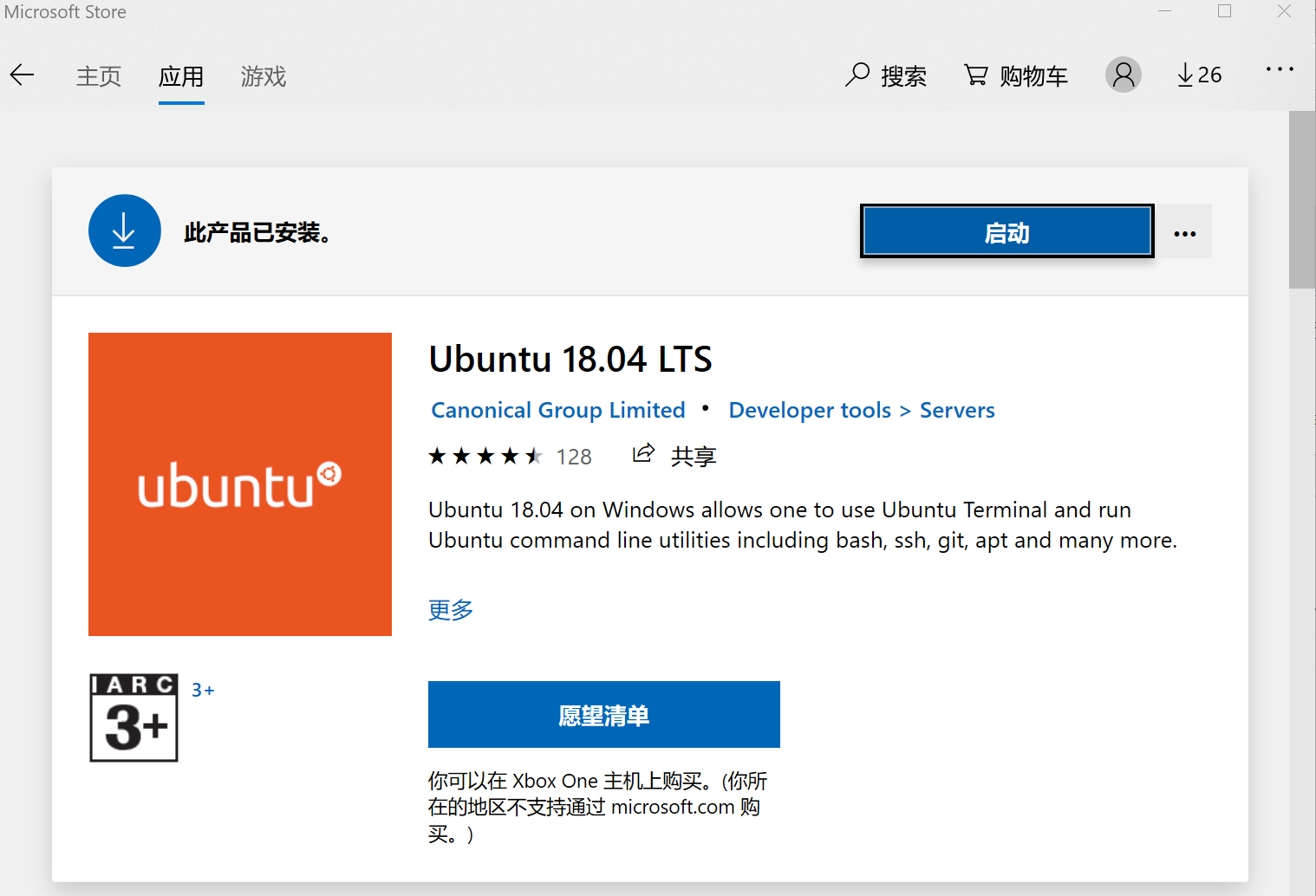This screenshot has height=896, width=1316.
Task: Navigate back with the arrow
Action: click(x=22, y=75)
